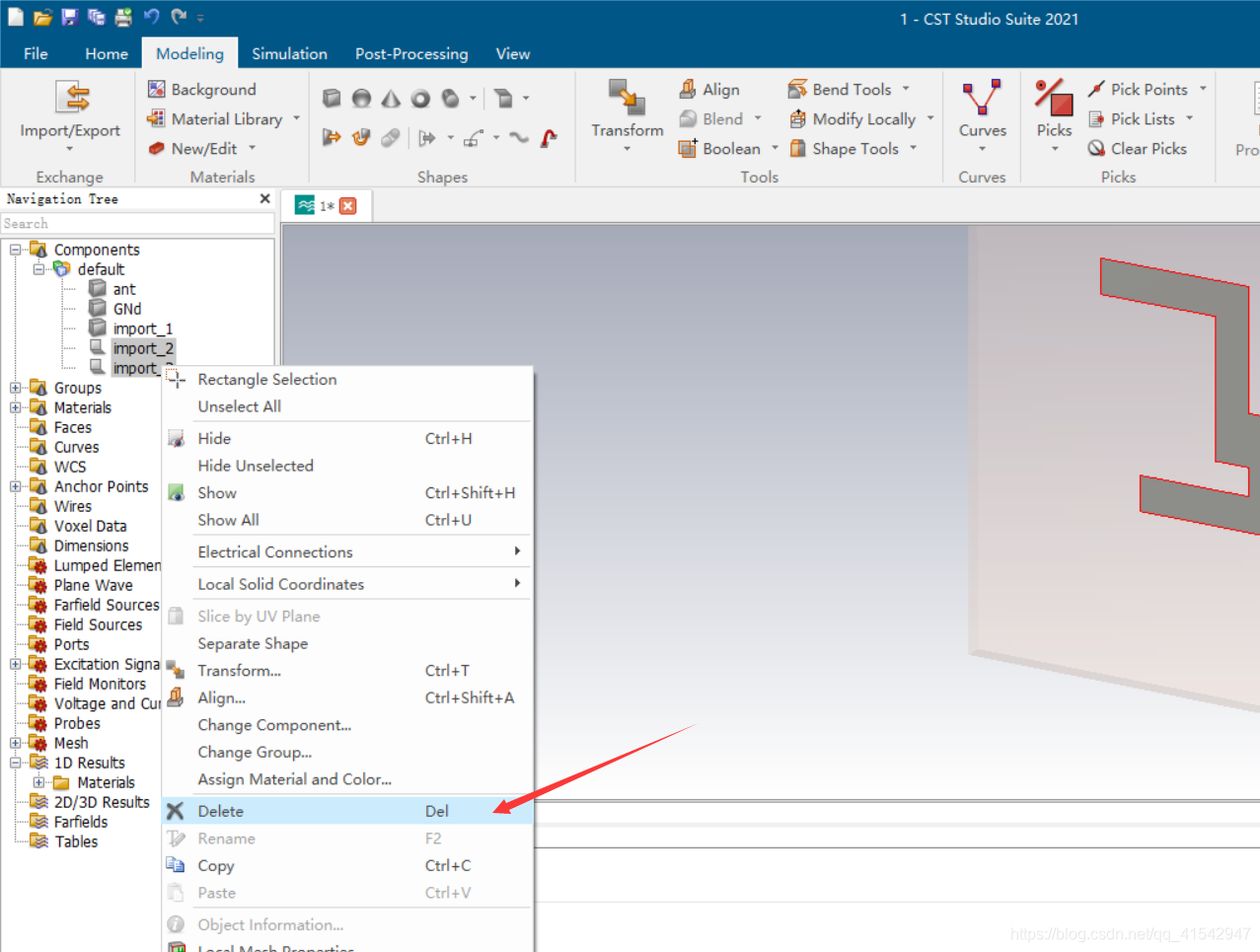Viewport: 1260px width, 952px height.
Task: Click the Align tool in the ribbon
Action: point(709,89)
